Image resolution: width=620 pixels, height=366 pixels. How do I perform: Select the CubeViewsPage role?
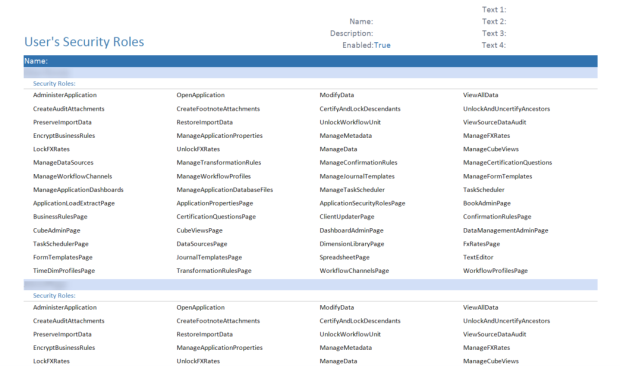(x=199, y=230)
